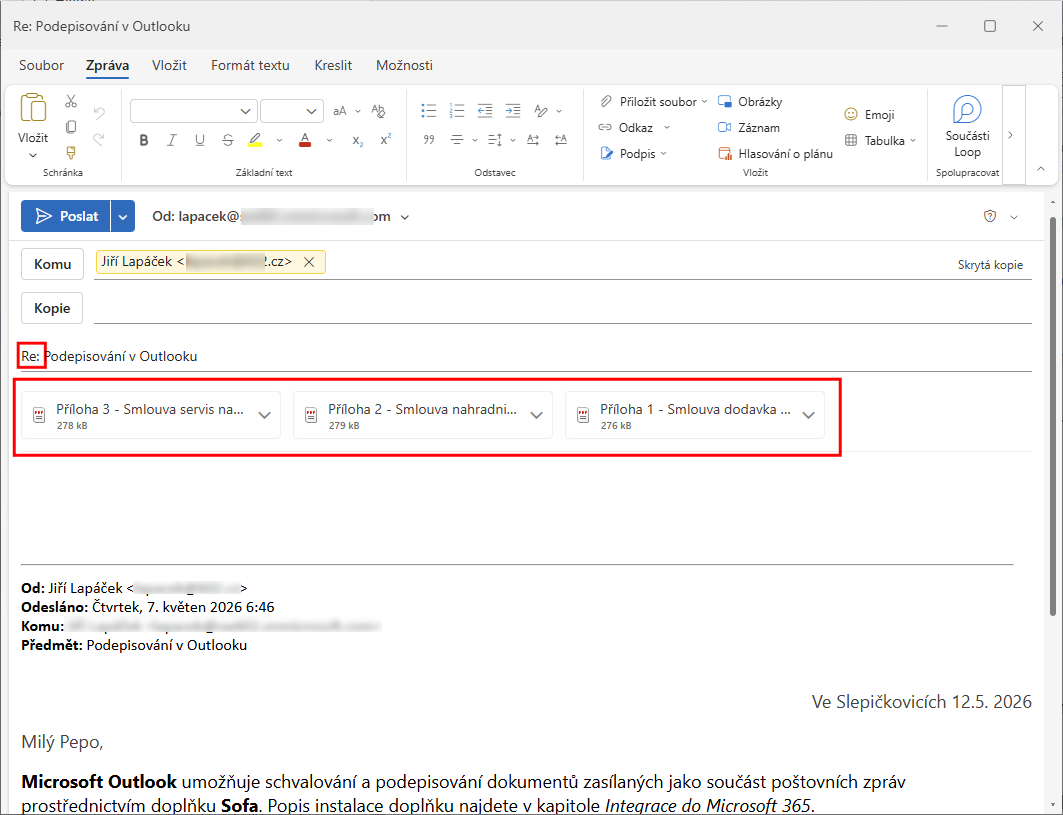
Task: Open font color dropdown arrow
Action: [329, 140]
